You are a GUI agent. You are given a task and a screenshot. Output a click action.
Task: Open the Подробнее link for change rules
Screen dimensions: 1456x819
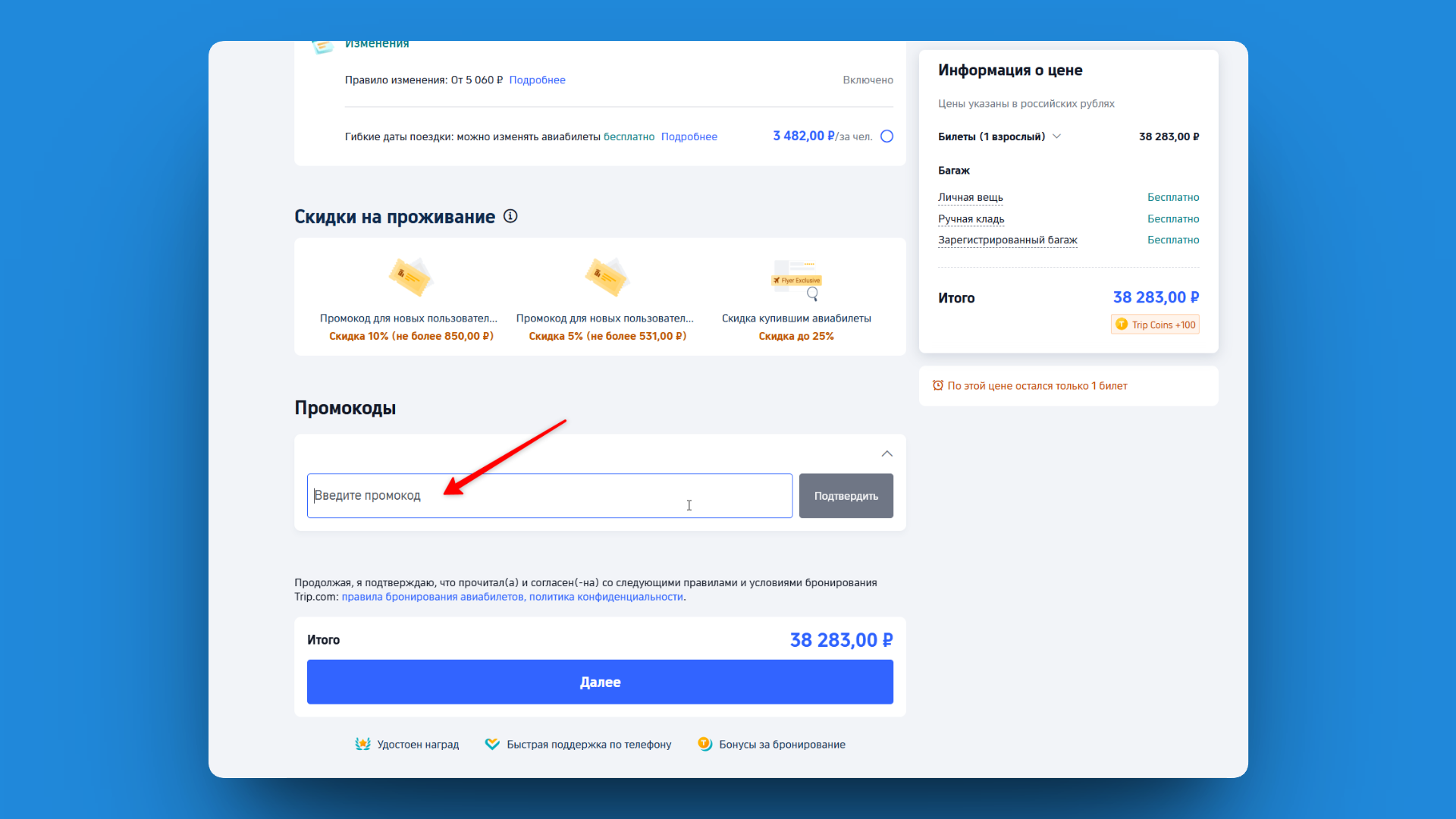point(537,80)
